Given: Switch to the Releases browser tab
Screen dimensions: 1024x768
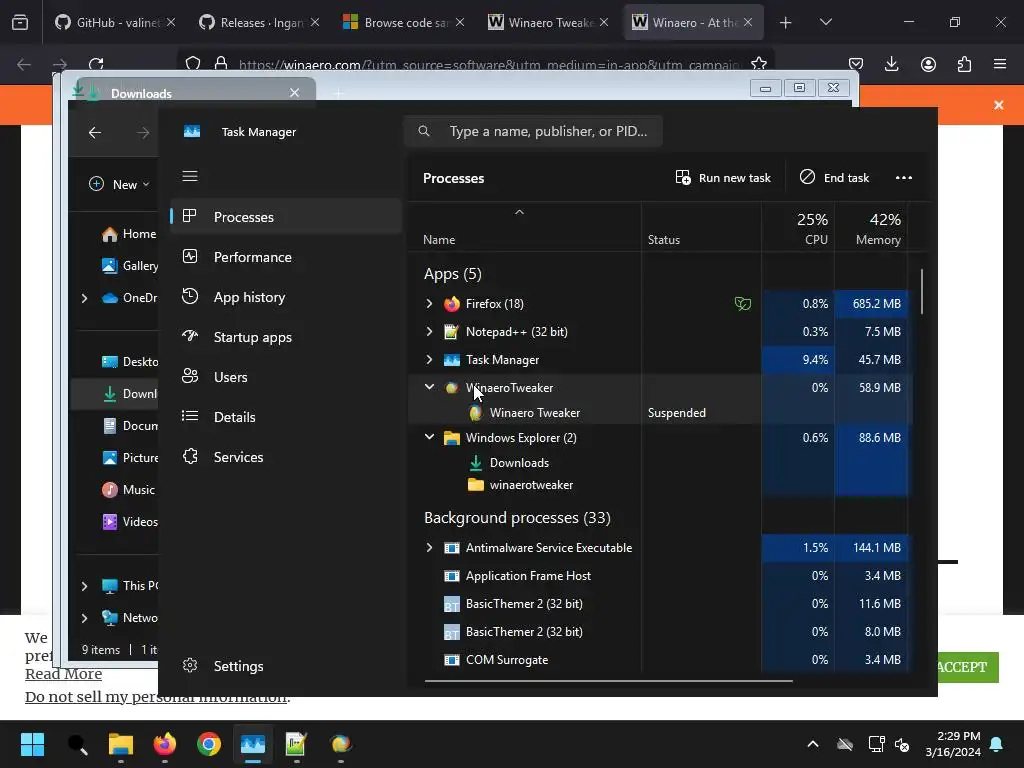Looking at the screenshot, I should click(259, 22).
